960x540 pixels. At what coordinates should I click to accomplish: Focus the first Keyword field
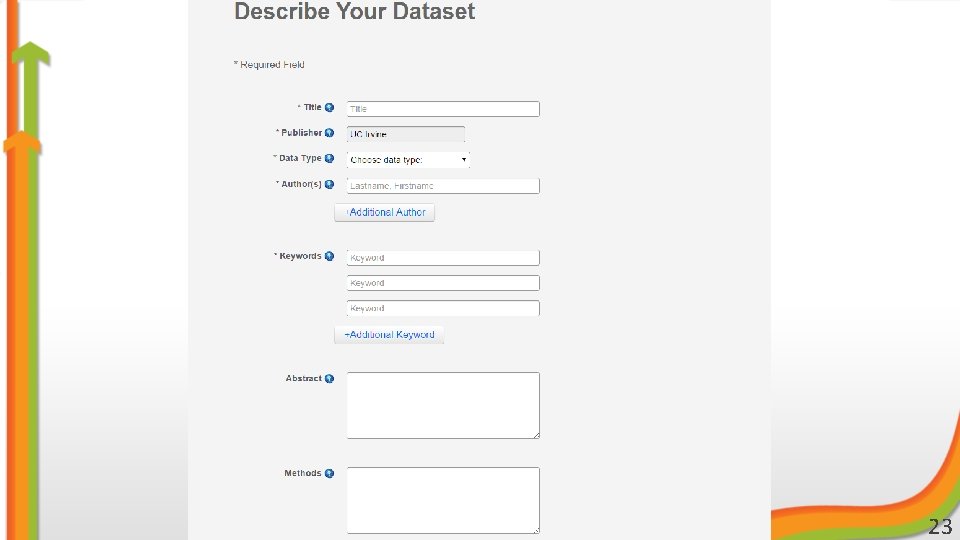(443, 258)
